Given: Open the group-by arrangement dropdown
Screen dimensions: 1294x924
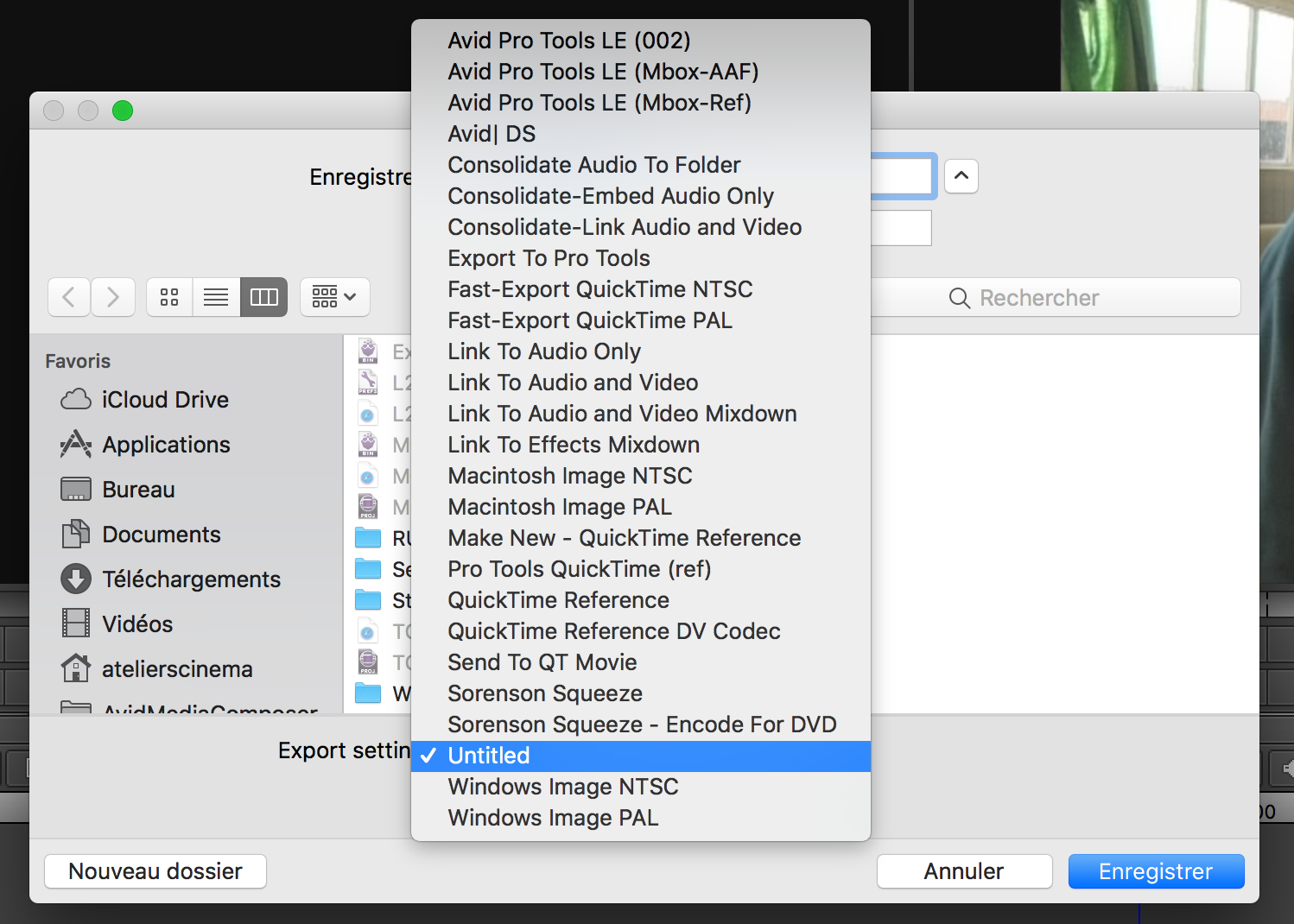Looking at the screenshot, I should [334, 297].
